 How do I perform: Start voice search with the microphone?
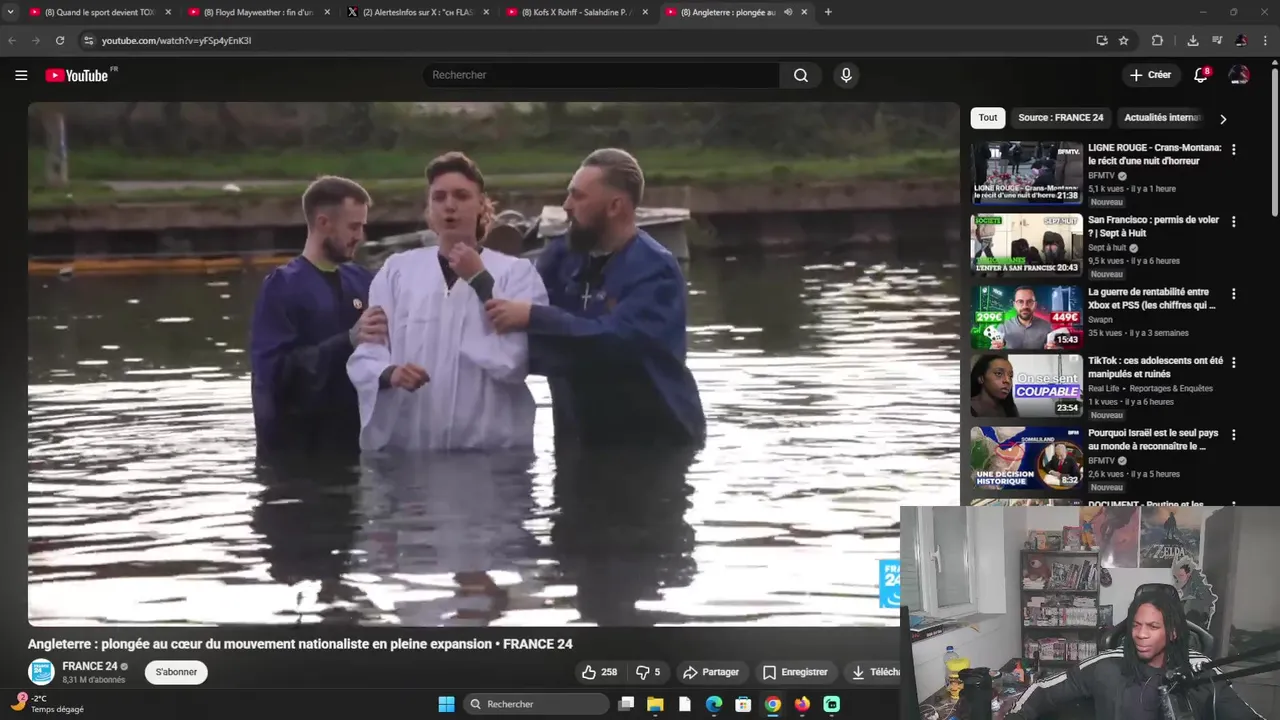[x=846, y=75]
